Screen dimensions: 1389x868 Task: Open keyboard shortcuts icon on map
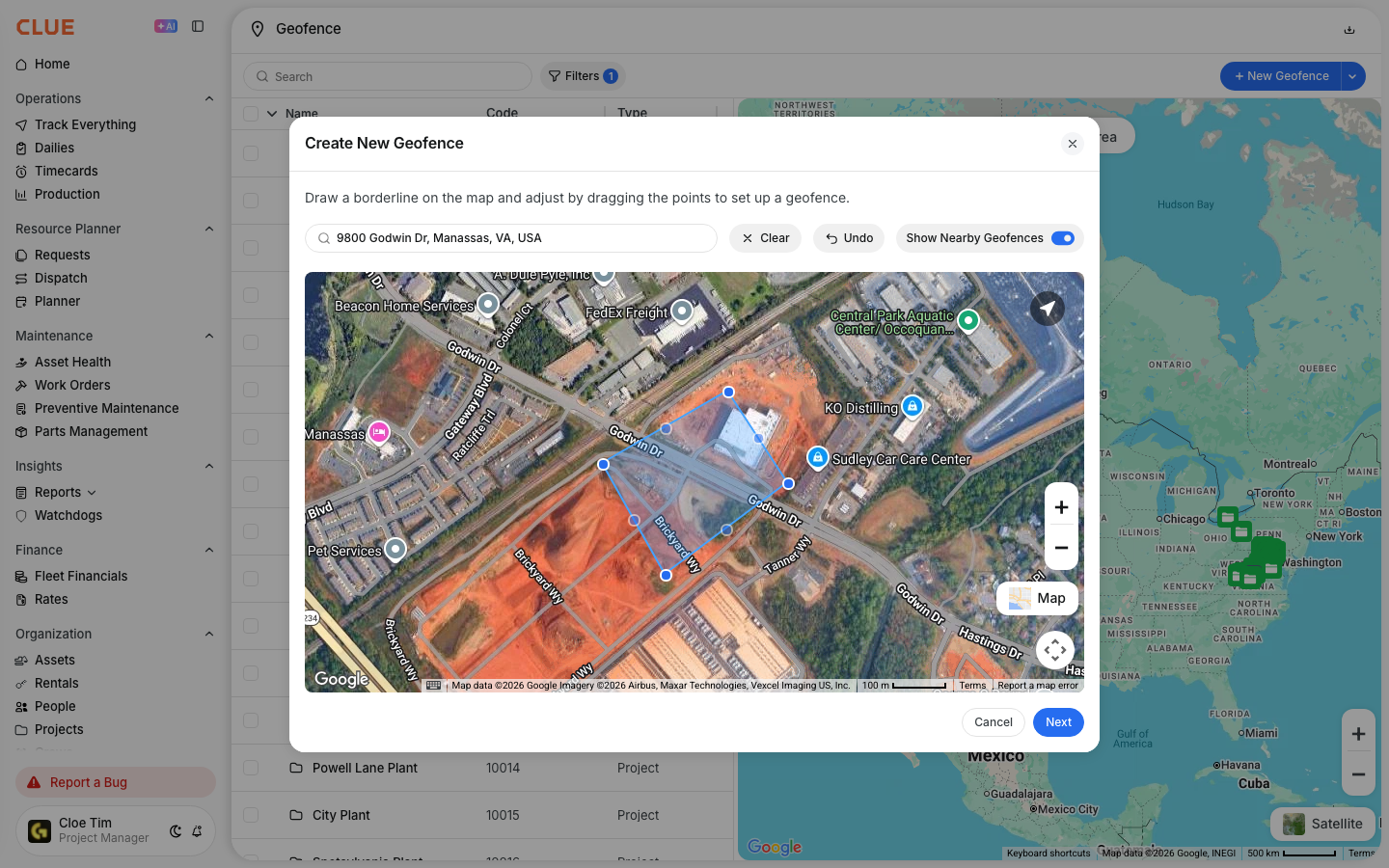[433, 686]
